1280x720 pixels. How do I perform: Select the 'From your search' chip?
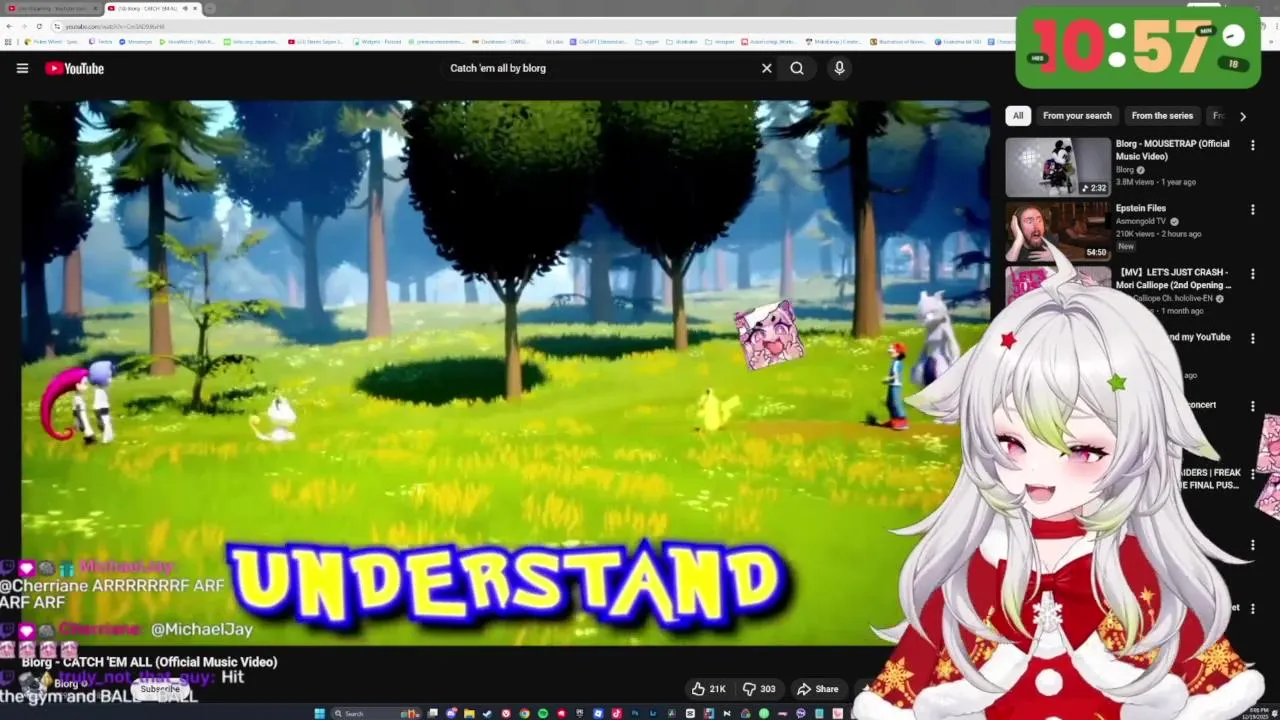pyautogui.click(x=1077, y=115)
